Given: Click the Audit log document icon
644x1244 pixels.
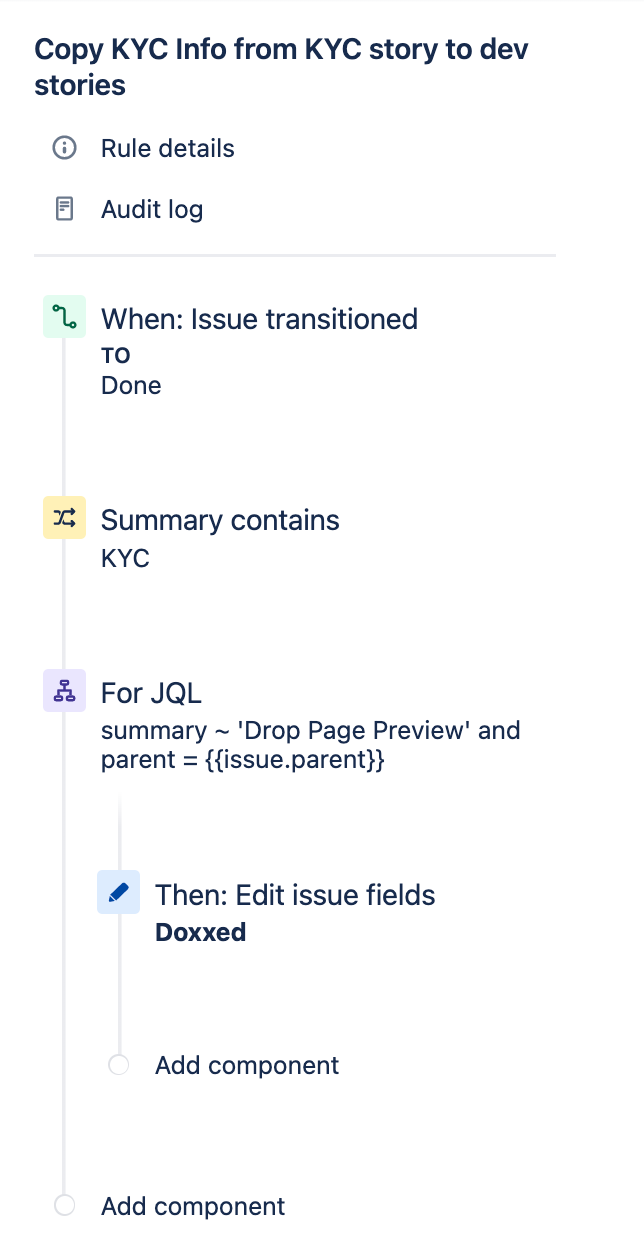Looking at the screenshot, I should tap(64, 209).
